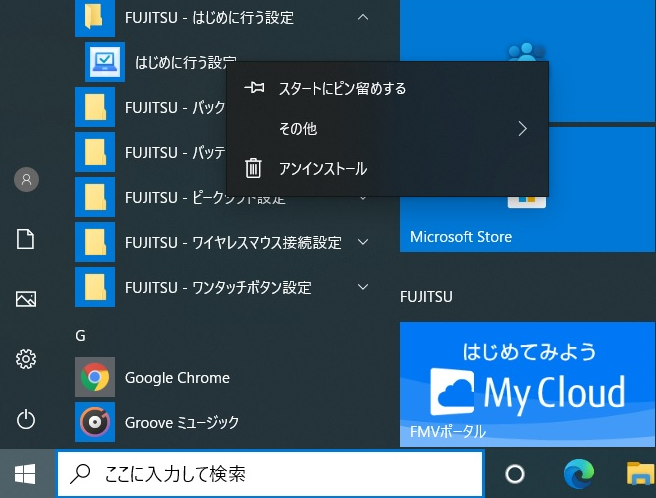Open the FUJITSU - ワイヤレスマウス接続設定 folder icon
Screen dimensions: 656x498
95,242
